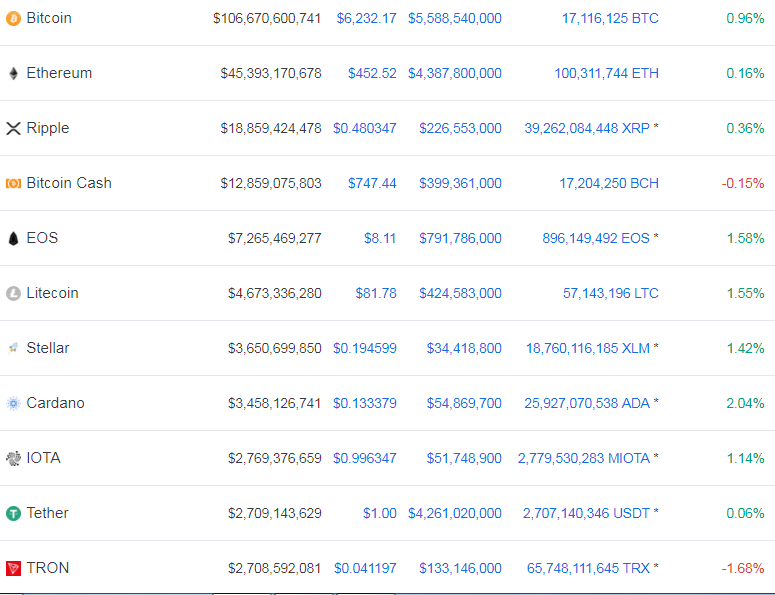
Task: Open the Stellar coin name
Action: [x=47, y=348]
